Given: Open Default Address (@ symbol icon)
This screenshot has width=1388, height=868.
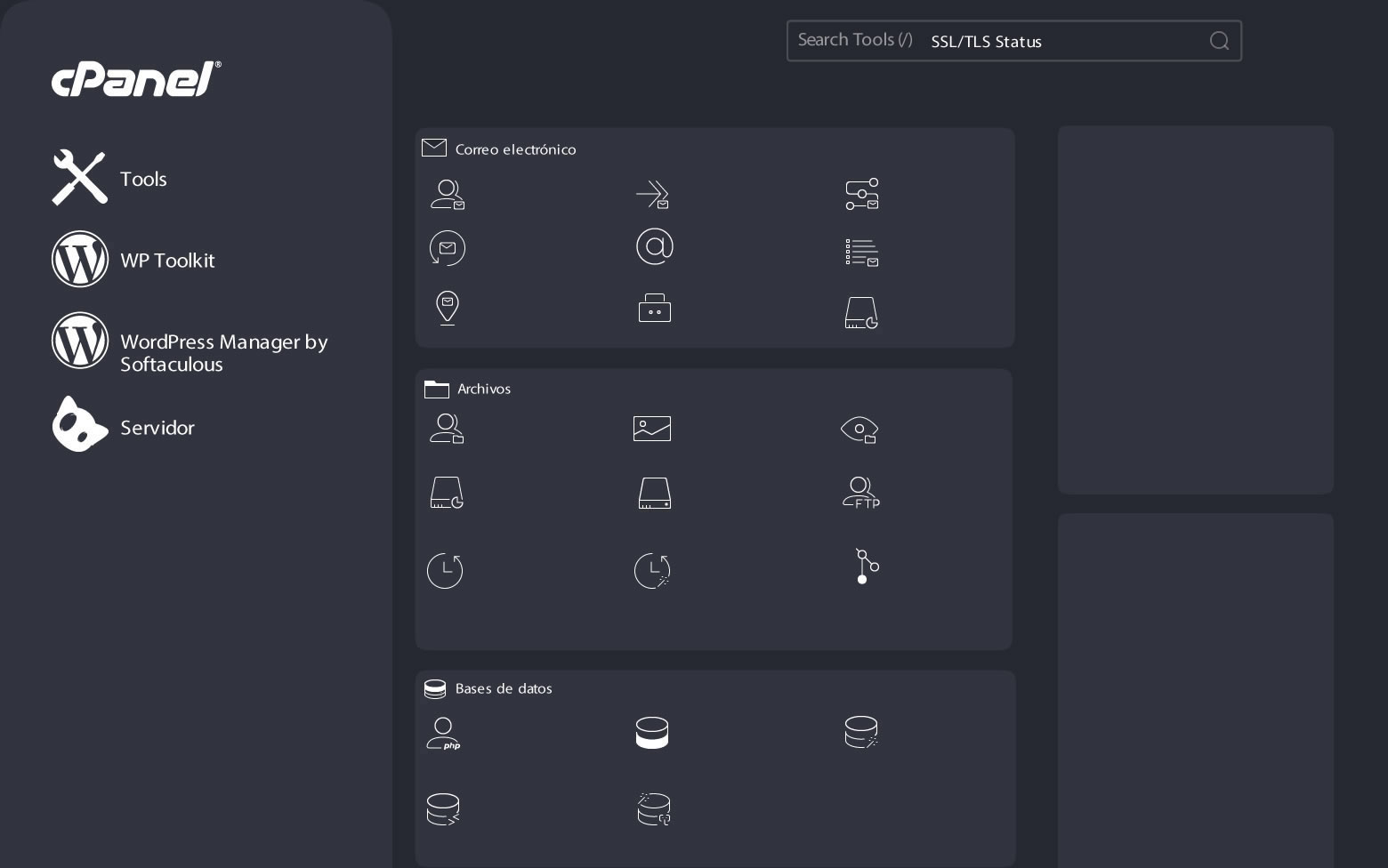Looking at the screenshot, I should [x=654, y=246].
